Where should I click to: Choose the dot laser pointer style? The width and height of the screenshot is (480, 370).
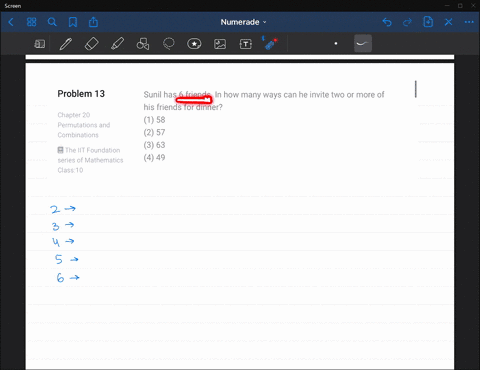click(x=336, y=43)
